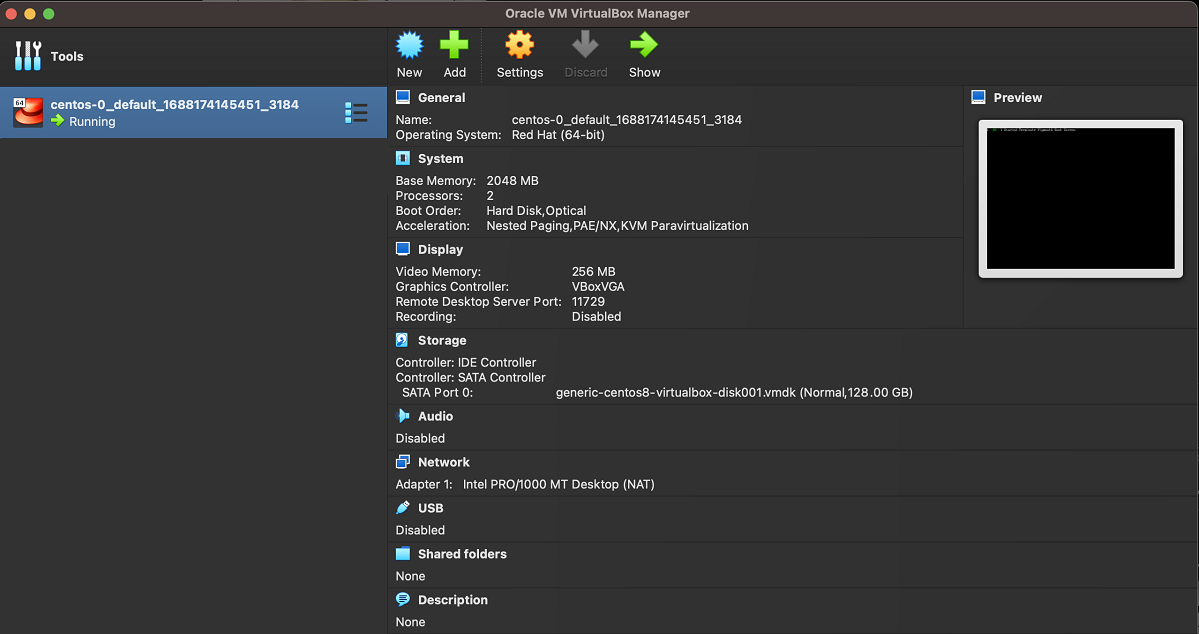The height and width of the screenshot is (634, 1199).
Task: Click the '256 MB' video memory value
Action: tap(593, 272)
